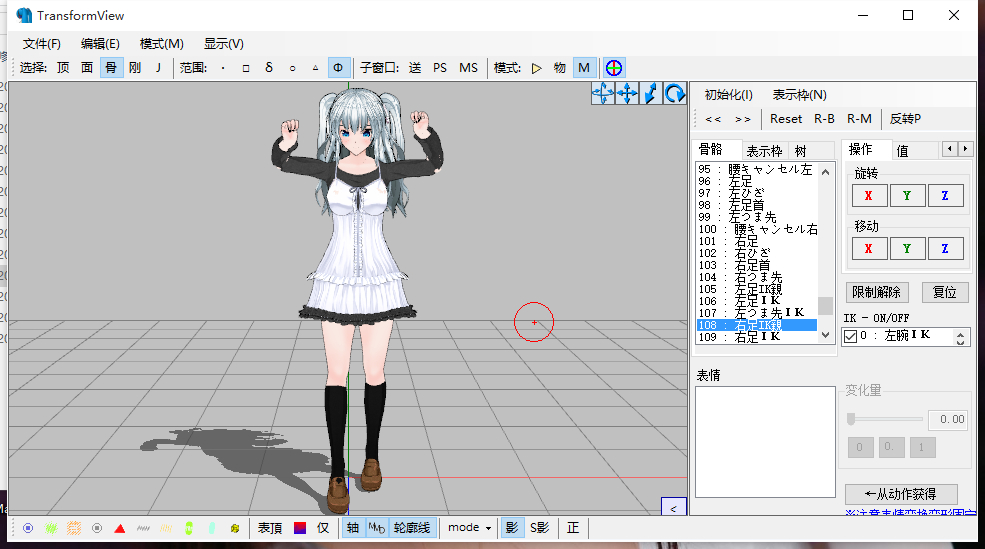Toggle the 影 shadow display button
This screenshot has width=985, height=549.
click(x=511, y=527)
